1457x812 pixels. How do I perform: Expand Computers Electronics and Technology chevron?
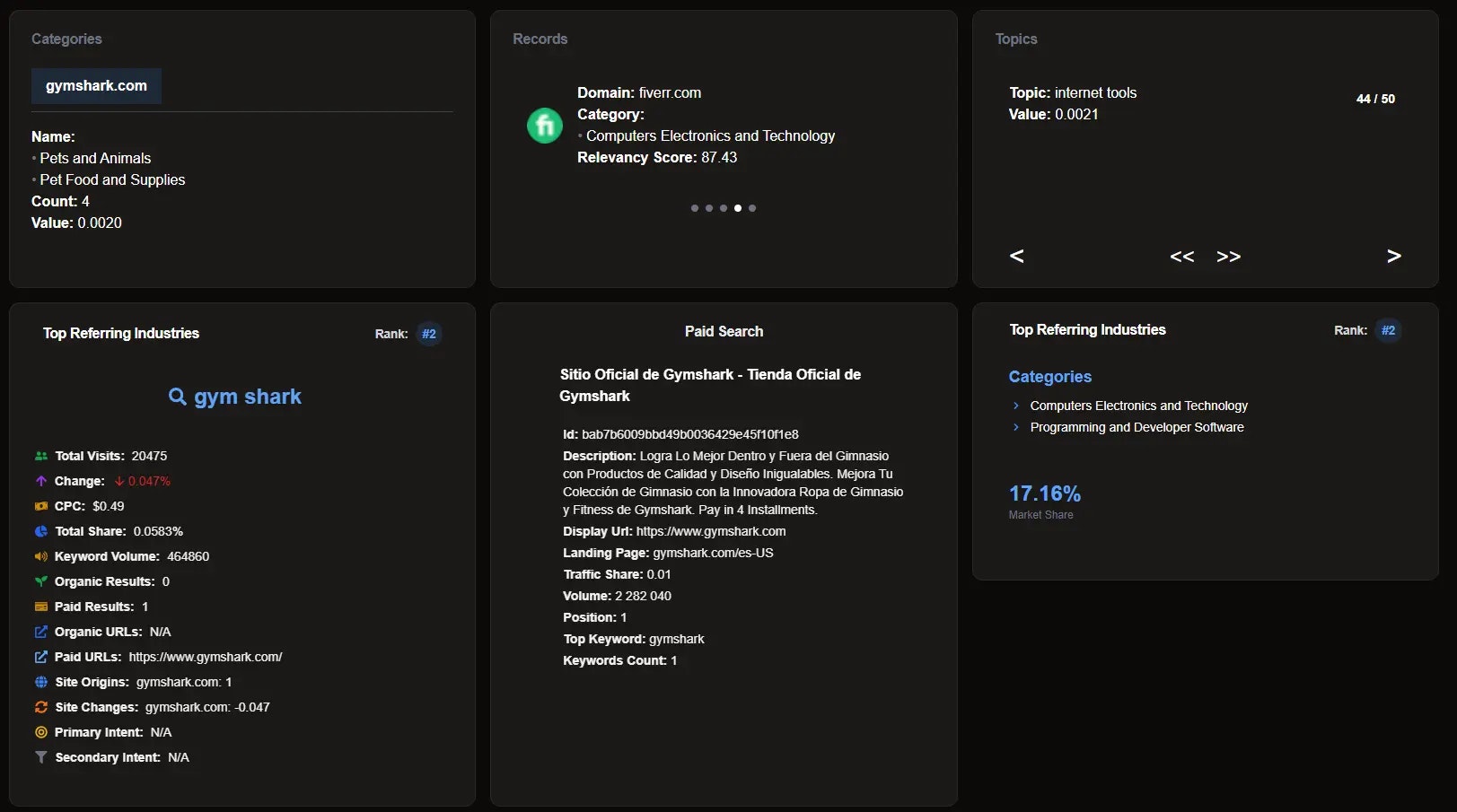(1016, 406)
